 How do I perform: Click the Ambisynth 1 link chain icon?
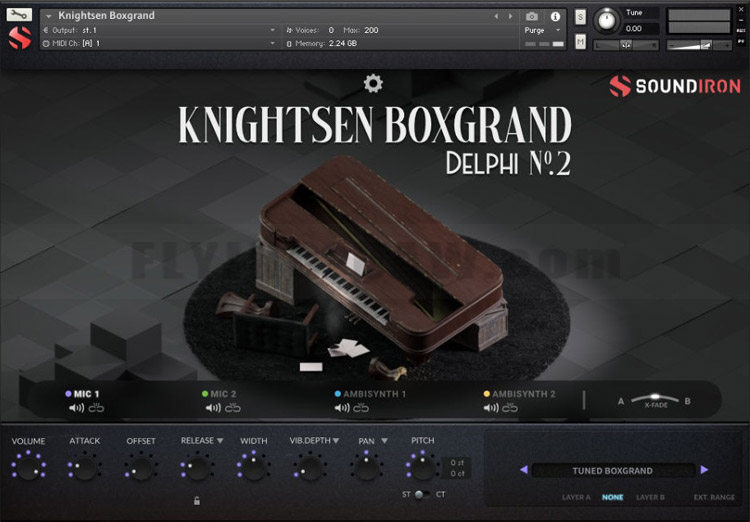coord(361,408)
